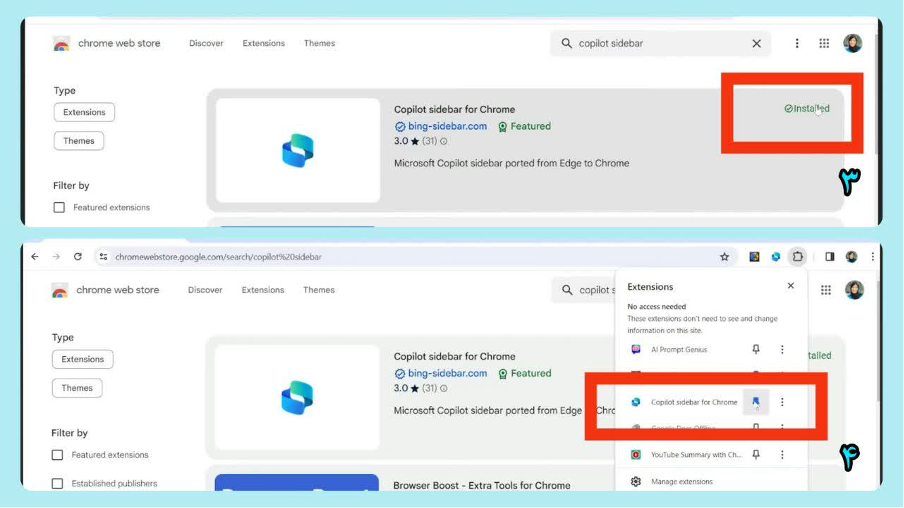Click AI Prompt Genius in extensions list

coord(679,349)
